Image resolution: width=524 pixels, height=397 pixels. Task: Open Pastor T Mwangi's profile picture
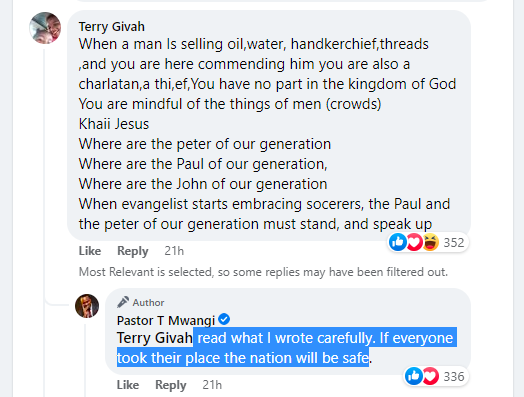point(87,306)
